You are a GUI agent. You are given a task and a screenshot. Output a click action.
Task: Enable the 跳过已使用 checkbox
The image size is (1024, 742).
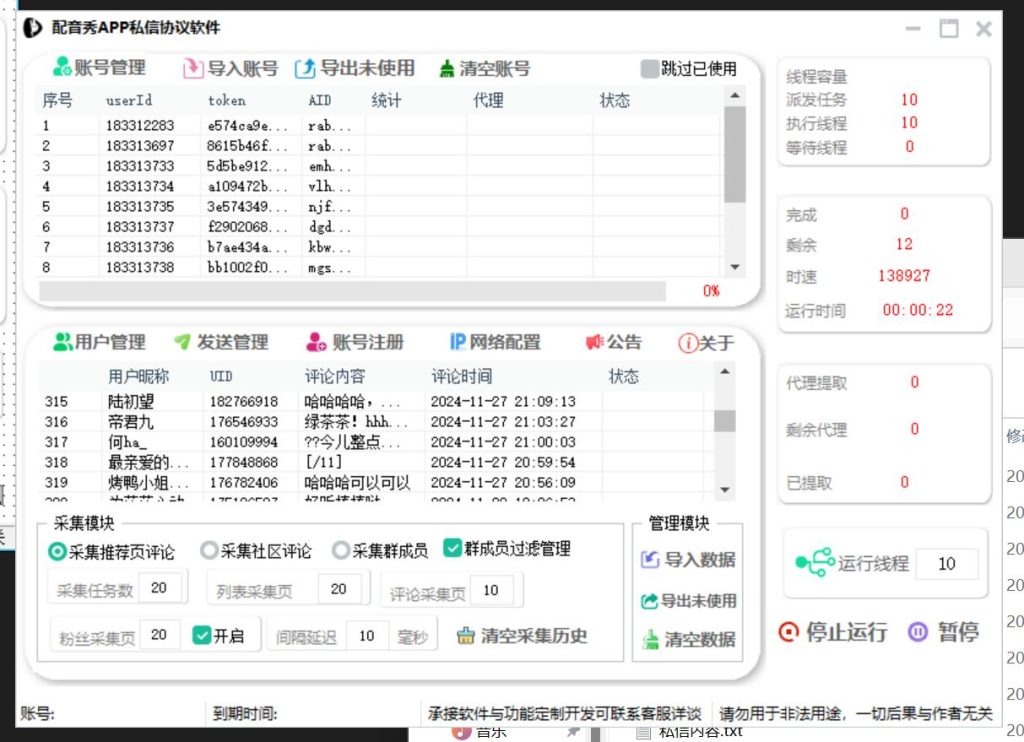(650, 69)
